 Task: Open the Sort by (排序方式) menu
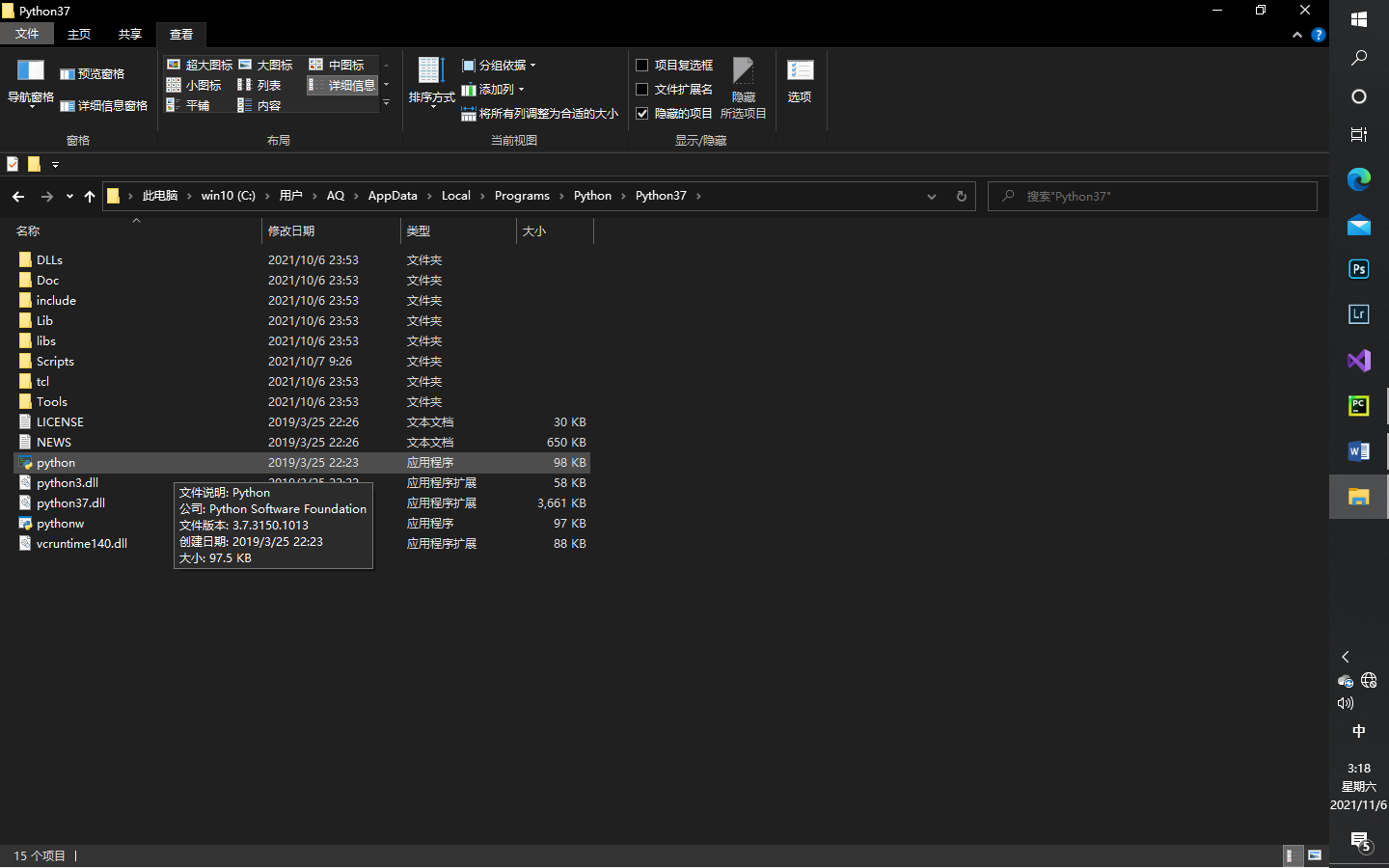click(431, 83)
